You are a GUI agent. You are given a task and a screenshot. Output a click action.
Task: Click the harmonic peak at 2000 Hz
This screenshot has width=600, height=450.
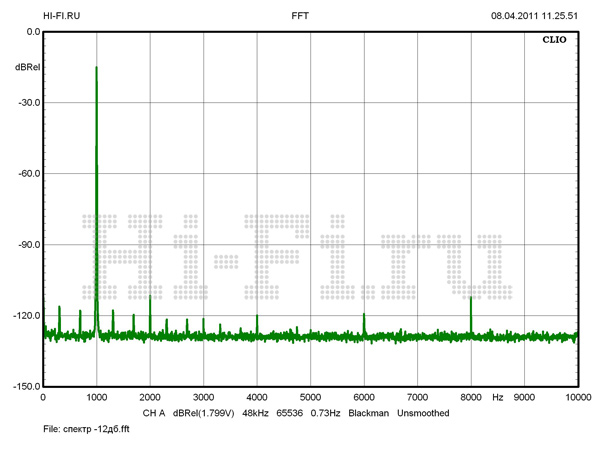[x=150, y=297]
